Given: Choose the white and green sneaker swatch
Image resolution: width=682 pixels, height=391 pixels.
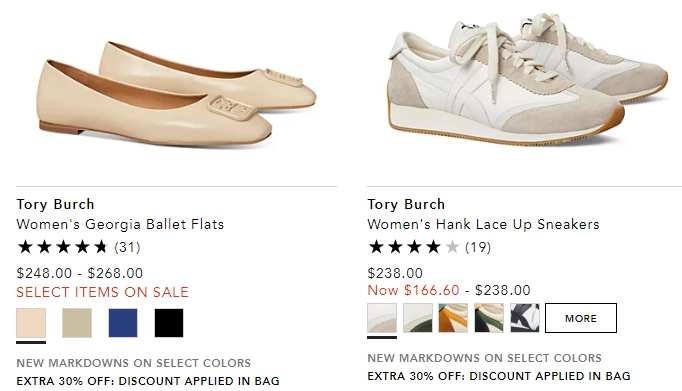Looking at the screenshot, I should pos(418,318).
